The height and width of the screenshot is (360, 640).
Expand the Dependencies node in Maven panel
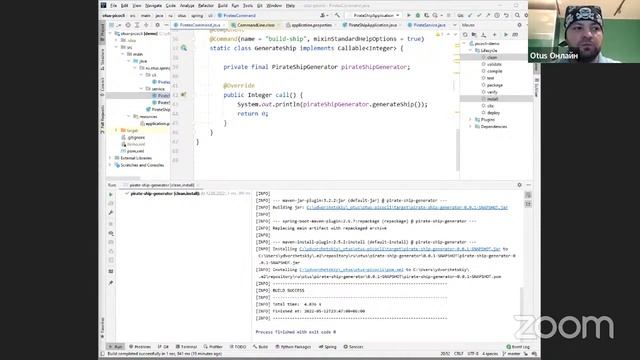tap(470, 127)
